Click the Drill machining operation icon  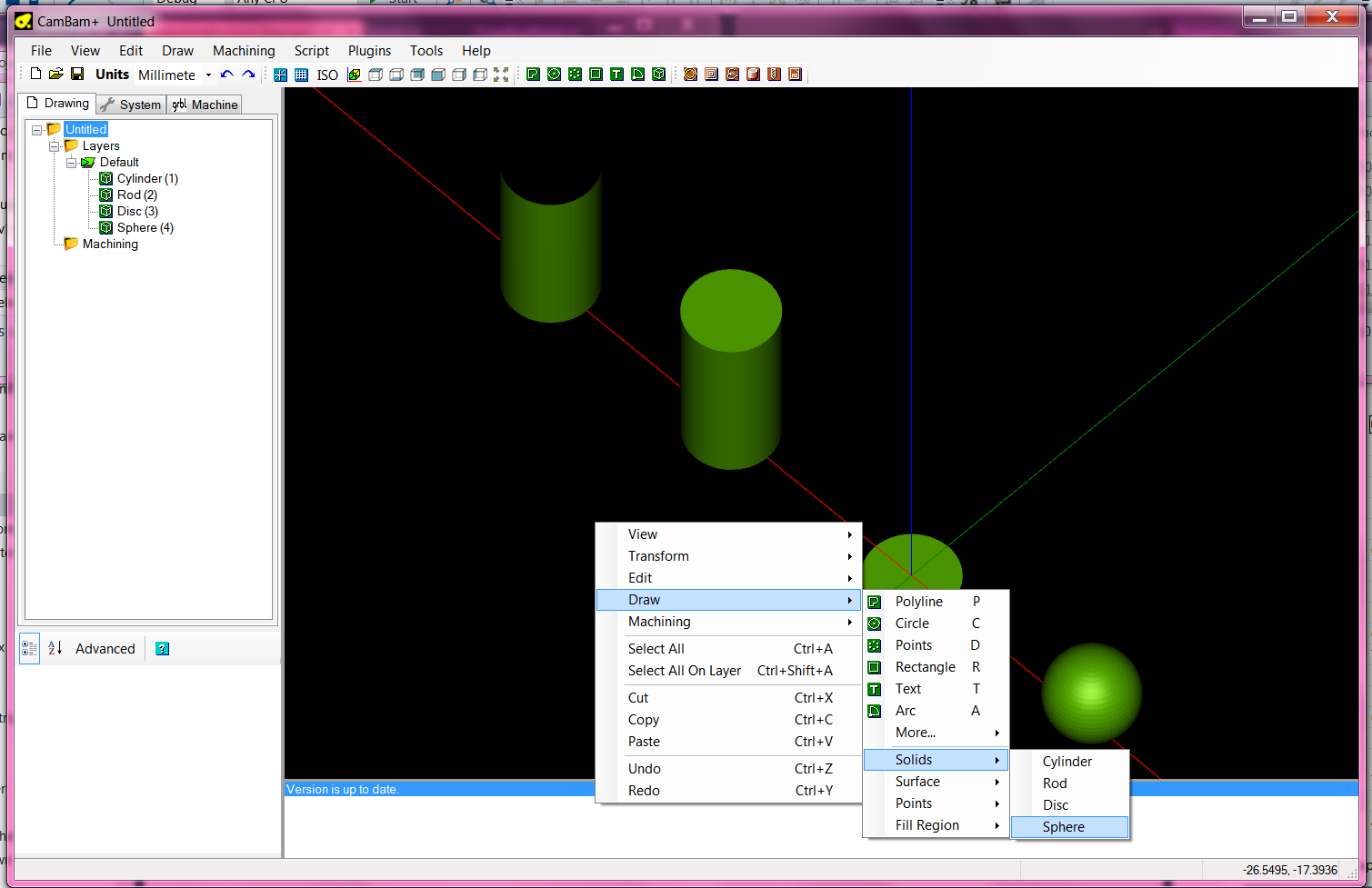click(775, 75)
